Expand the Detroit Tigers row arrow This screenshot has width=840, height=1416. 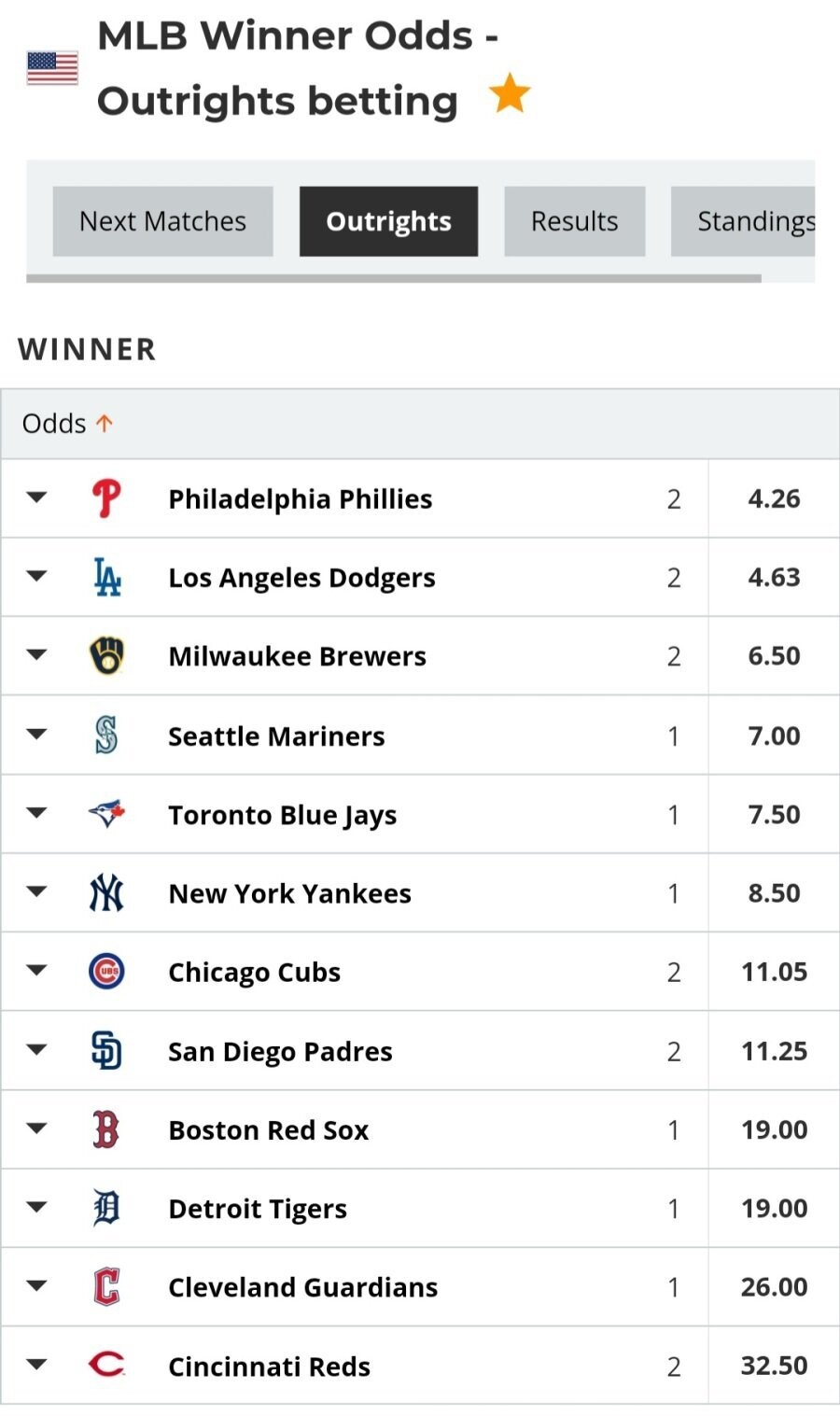pos(36,1207)
